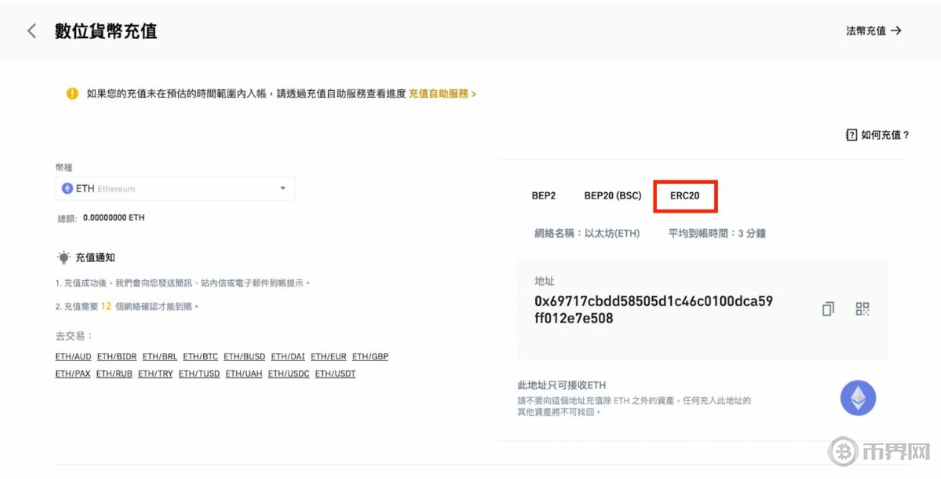The width and height of the screenshot is (941, 479).
Task: Click the lightbulb 充值通知 icon
Action: click(64, 257)
